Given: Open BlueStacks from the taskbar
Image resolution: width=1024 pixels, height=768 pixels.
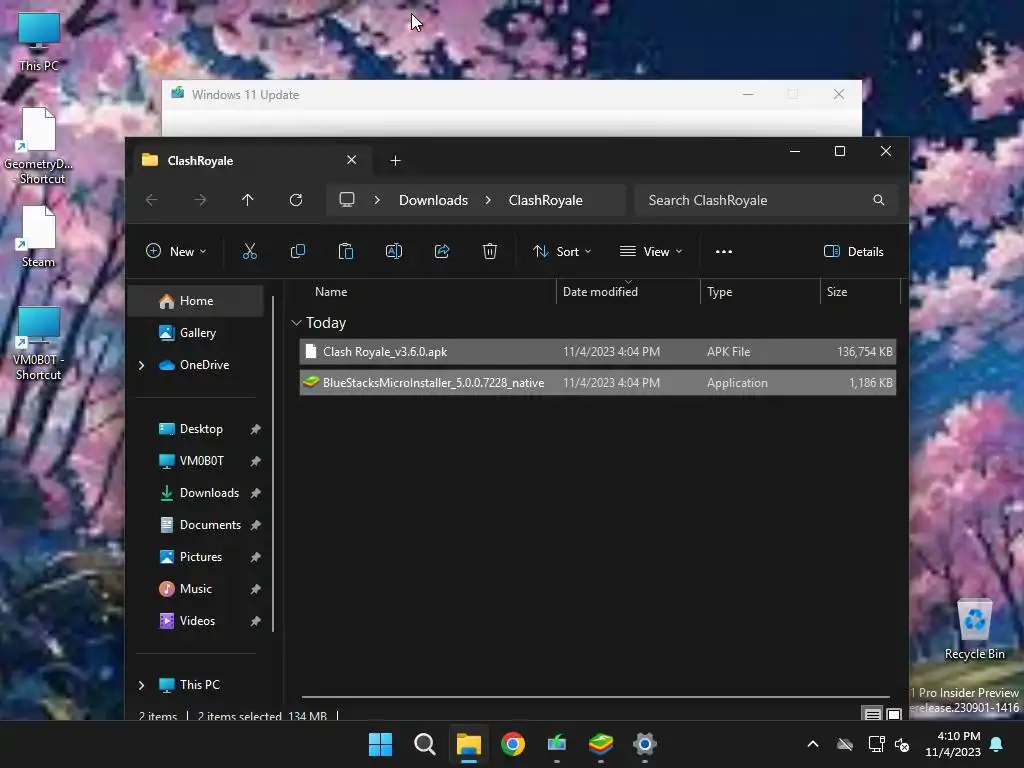Looking at the screenshot, I should pos(601,744).
